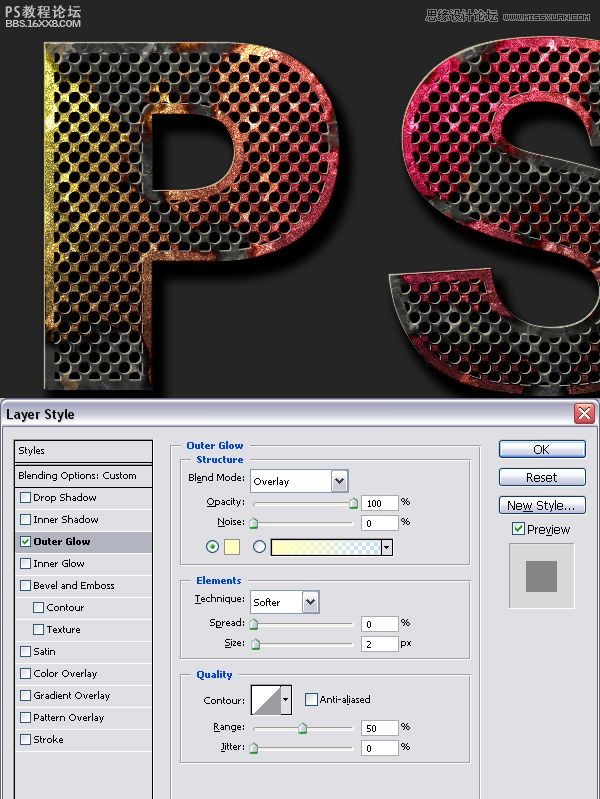Expand the Contour picker dropdown arrow
The width and height of the screenshot is (600, 799).
click(286, 700)
